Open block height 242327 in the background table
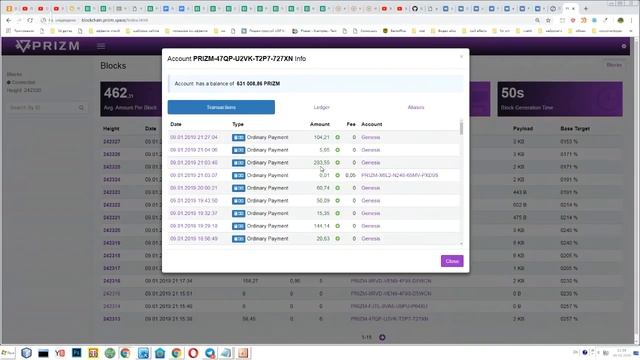 coord(111,142)
